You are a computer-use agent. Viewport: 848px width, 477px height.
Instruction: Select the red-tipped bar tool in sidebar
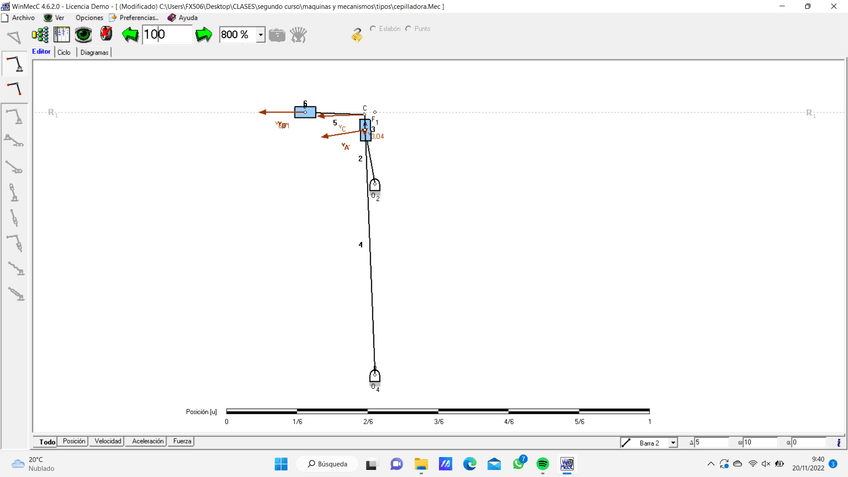(14, 89)
